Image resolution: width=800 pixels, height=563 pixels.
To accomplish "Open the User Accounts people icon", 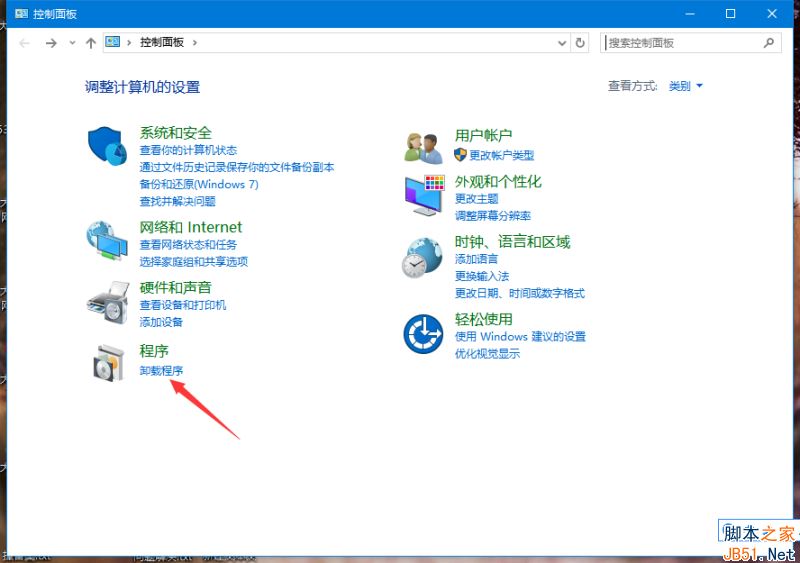I will [423, 147].
